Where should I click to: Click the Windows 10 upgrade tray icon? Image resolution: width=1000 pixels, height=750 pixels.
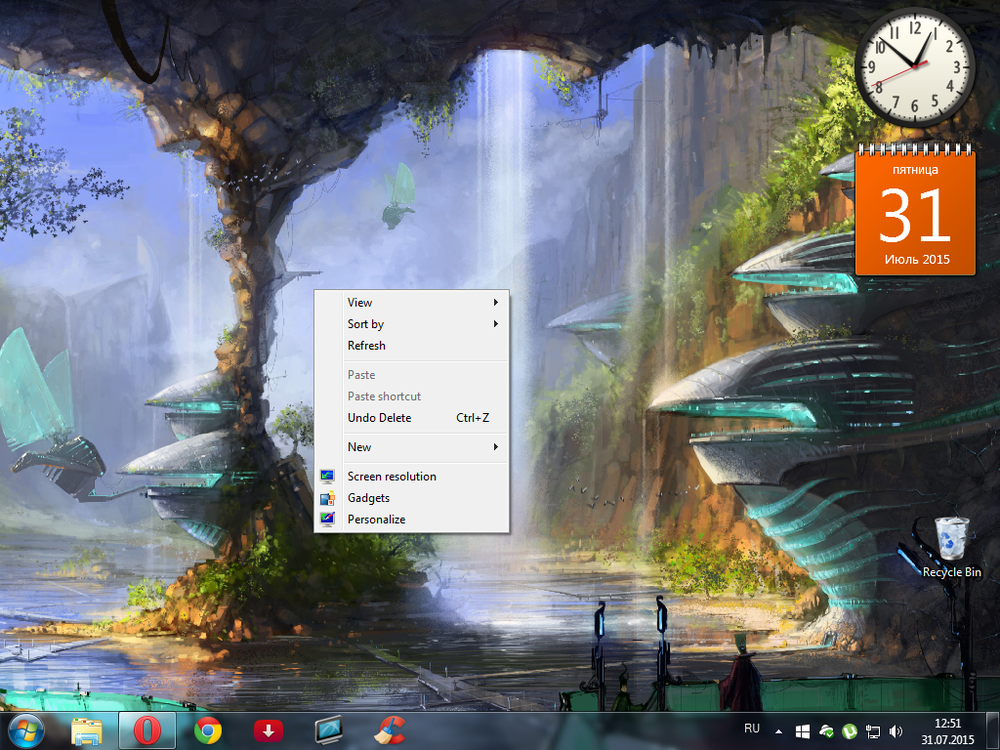[x=803, y=732]
